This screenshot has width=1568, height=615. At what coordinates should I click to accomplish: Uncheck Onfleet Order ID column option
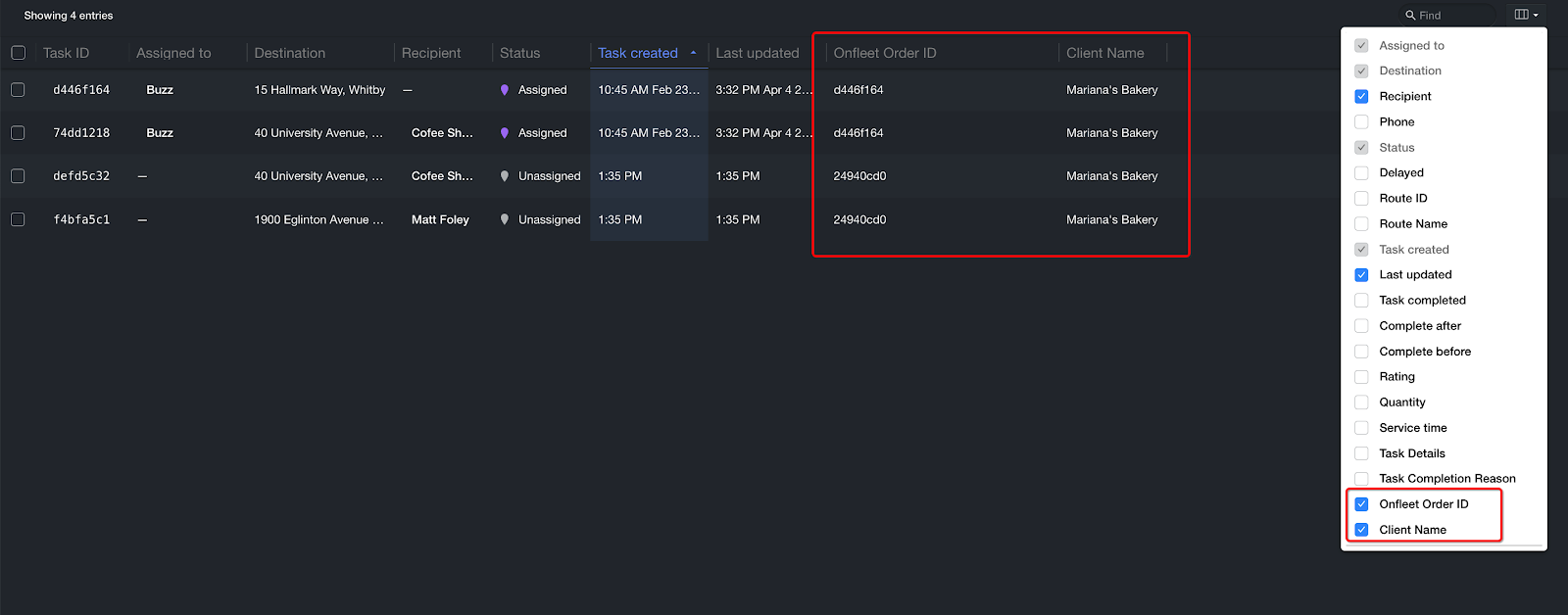click(x=1361, y=504)
